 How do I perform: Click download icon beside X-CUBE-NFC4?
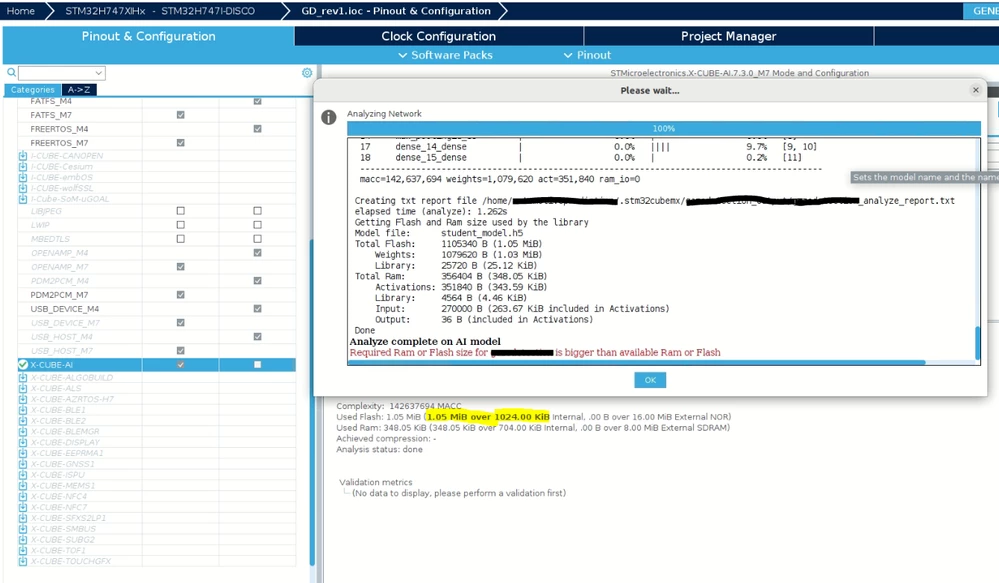(x=23, y=497)
